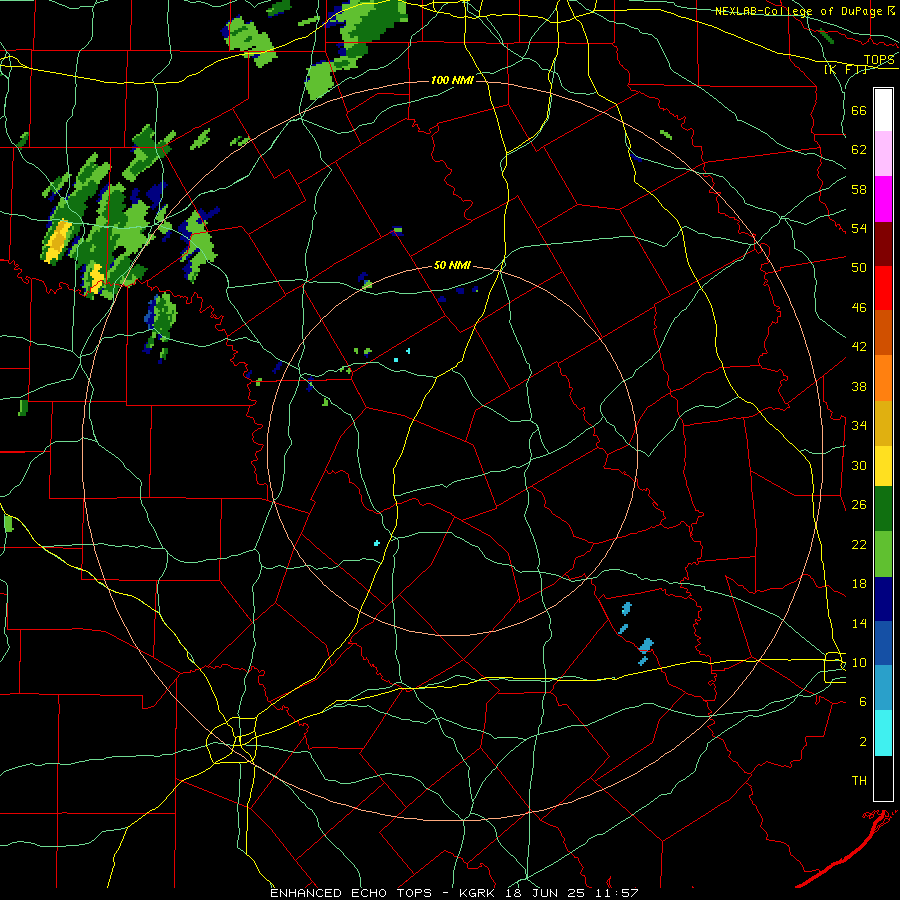Click the light pink legend swatch

883,153
